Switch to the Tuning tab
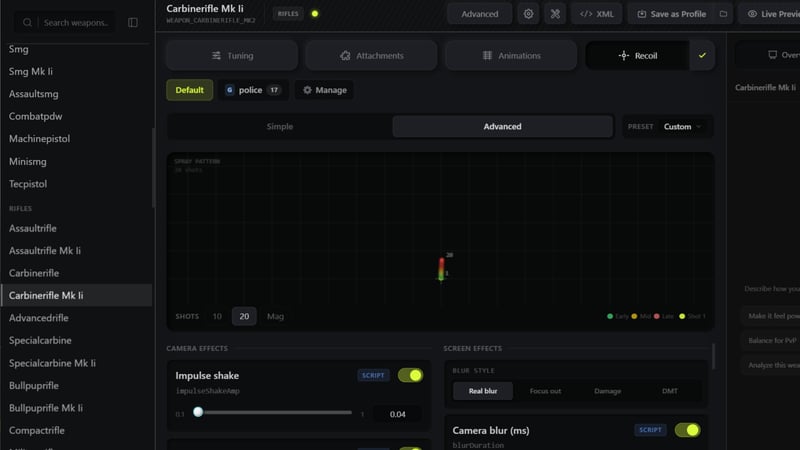Image resolution: width=800 pixels, height=450 pixels. pos(232,55)
